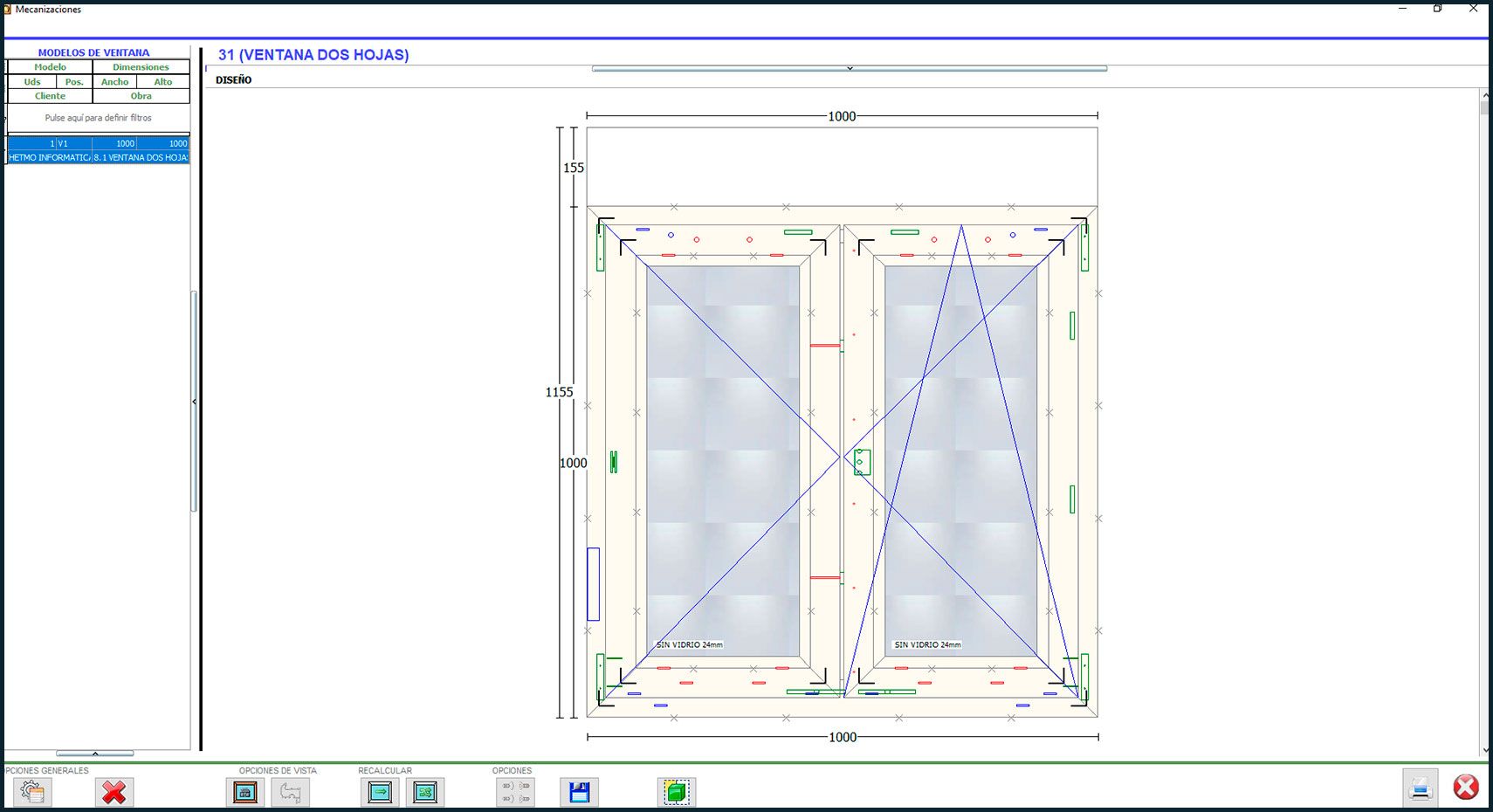Select the V1 window model row

pos(98,143)
